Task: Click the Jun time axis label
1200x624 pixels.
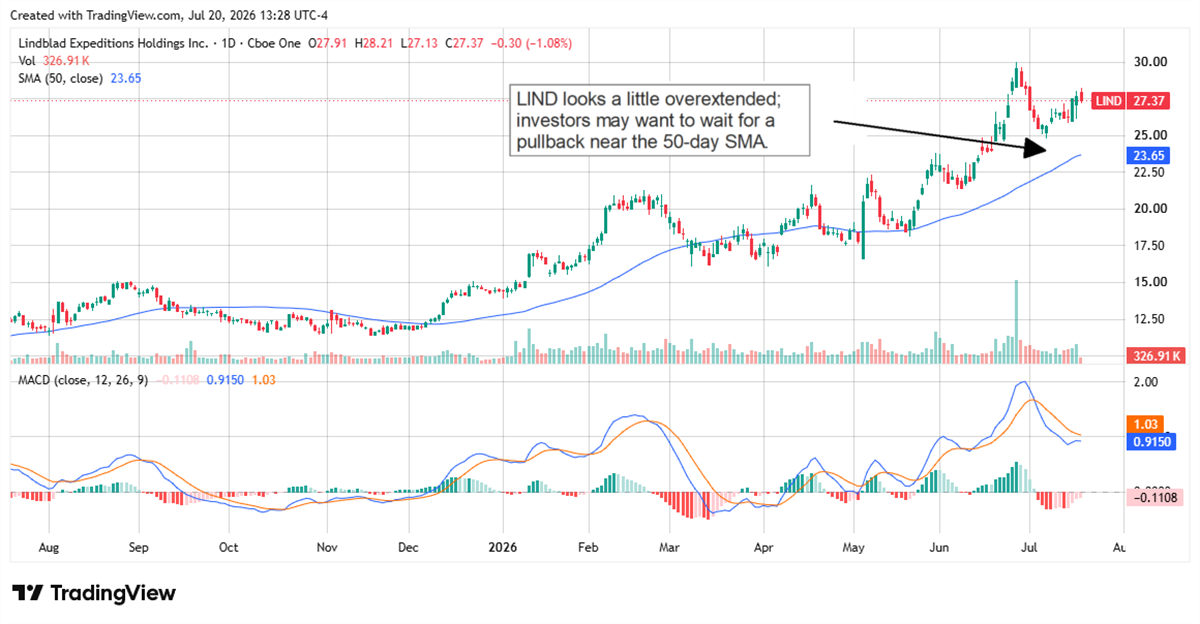Action: coord(940,548)
